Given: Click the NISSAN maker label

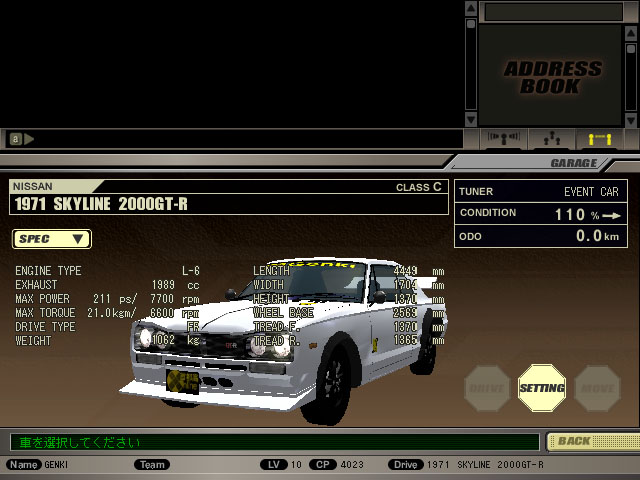Looking at the screenshot, I should coord(33,187).
